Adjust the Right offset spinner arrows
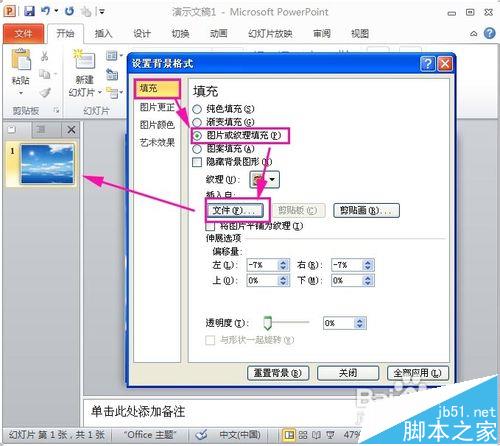Viewport: 500px width, 446px height. [x=368, y=265]
